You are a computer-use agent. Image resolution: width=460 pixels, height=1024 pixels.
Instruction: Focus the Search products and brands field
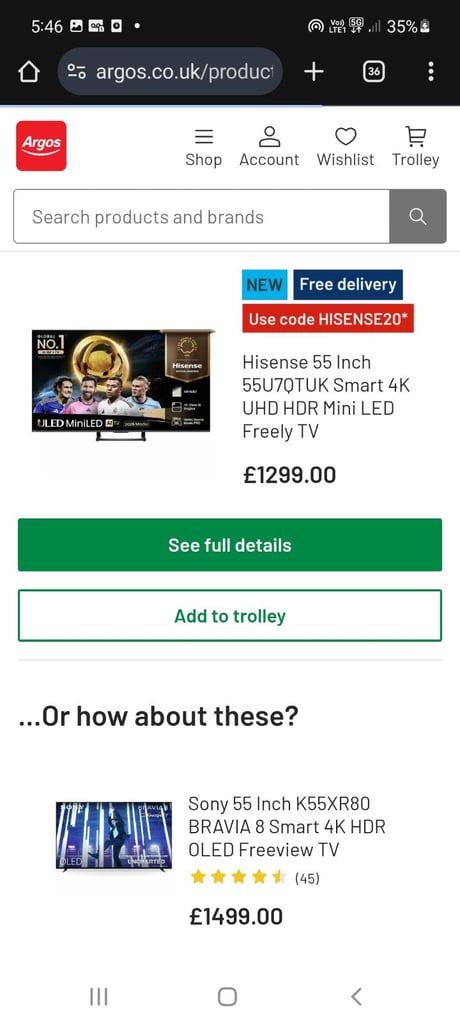click(201, 217)
